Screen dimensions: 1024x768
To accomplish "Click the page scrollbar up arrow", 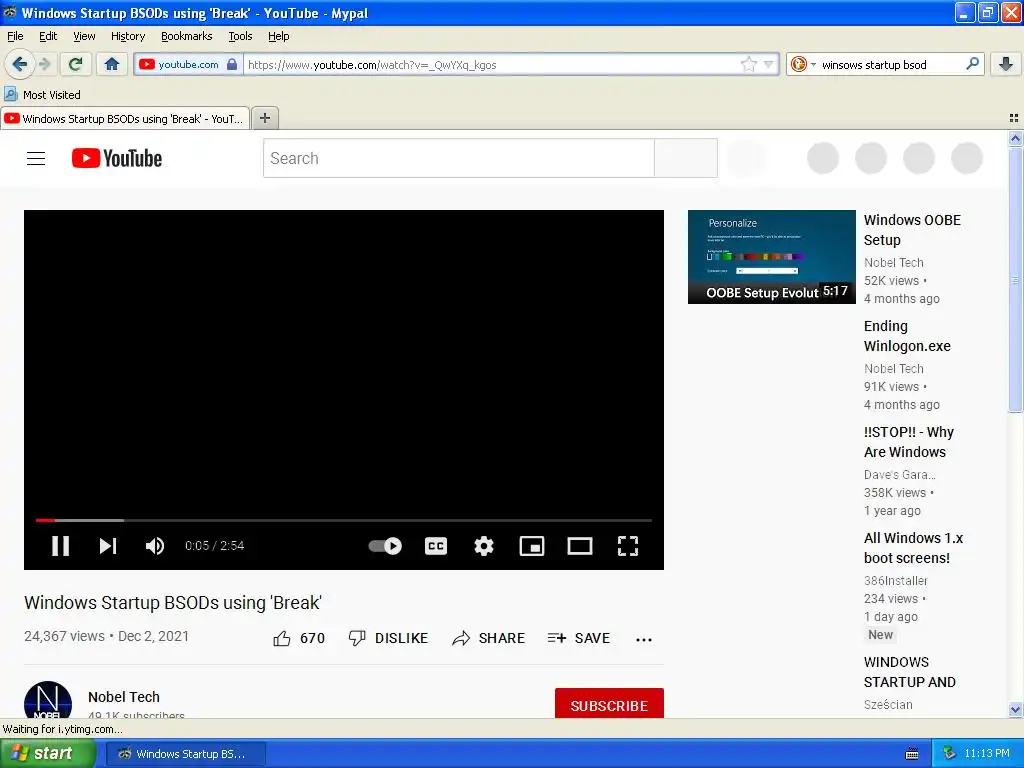I will (1015, 138).
